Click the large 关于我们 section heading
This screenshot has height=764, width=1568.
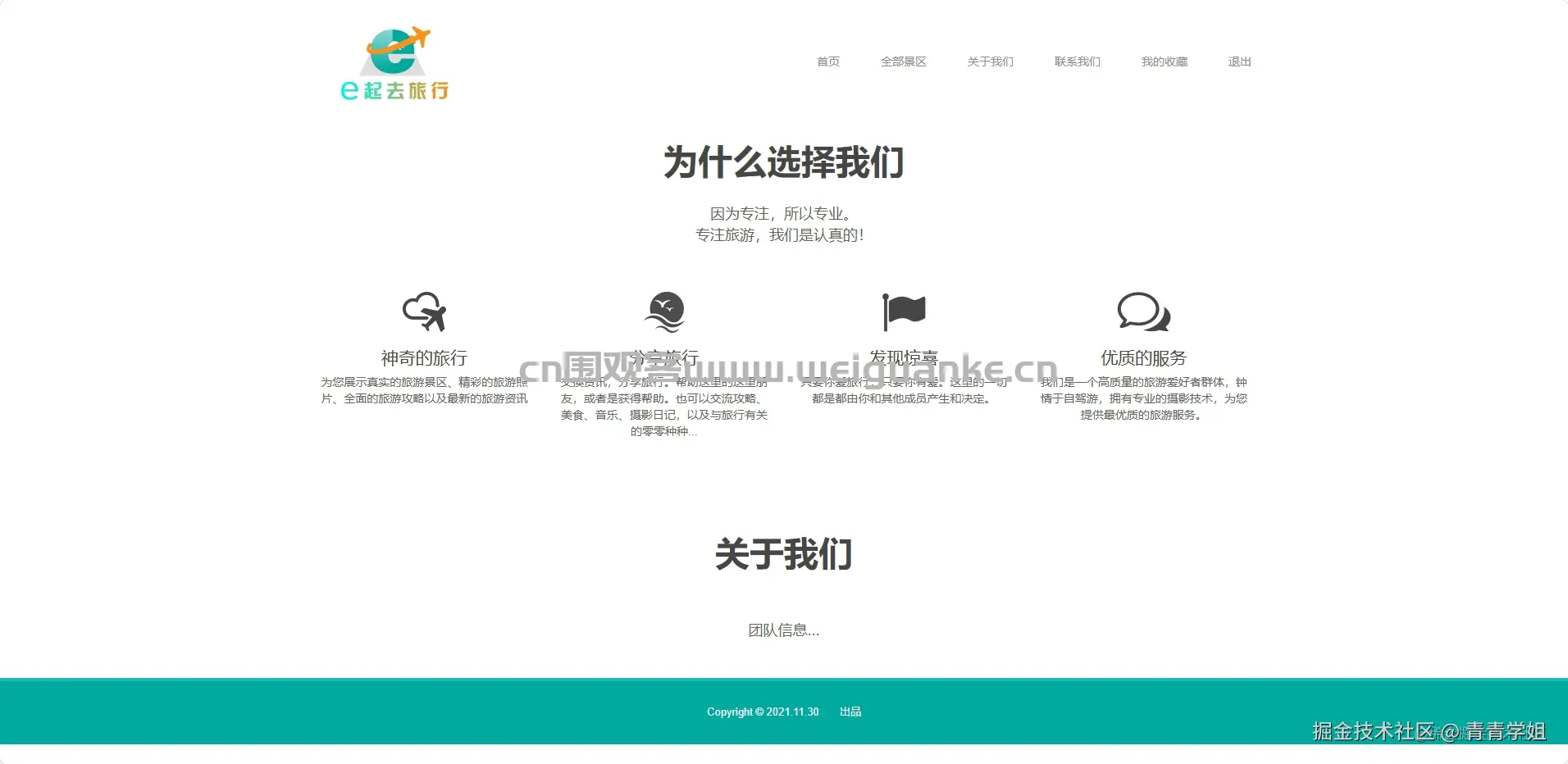784,554
